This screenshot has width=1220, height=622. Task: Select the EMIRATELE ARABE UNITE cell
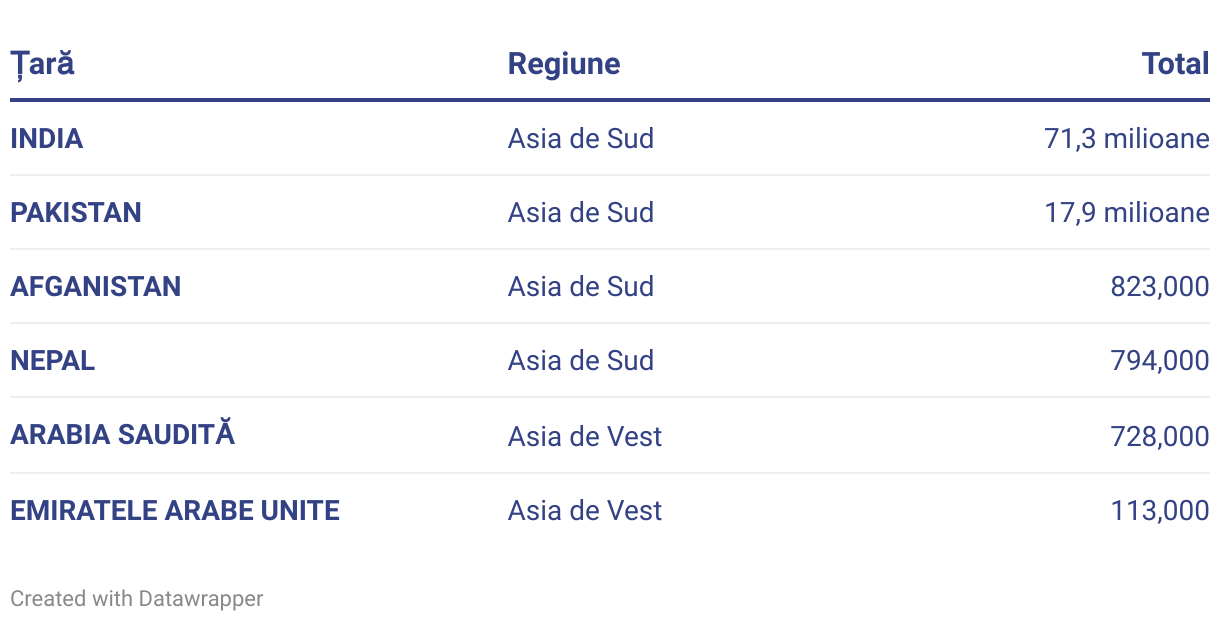[175, 510]
